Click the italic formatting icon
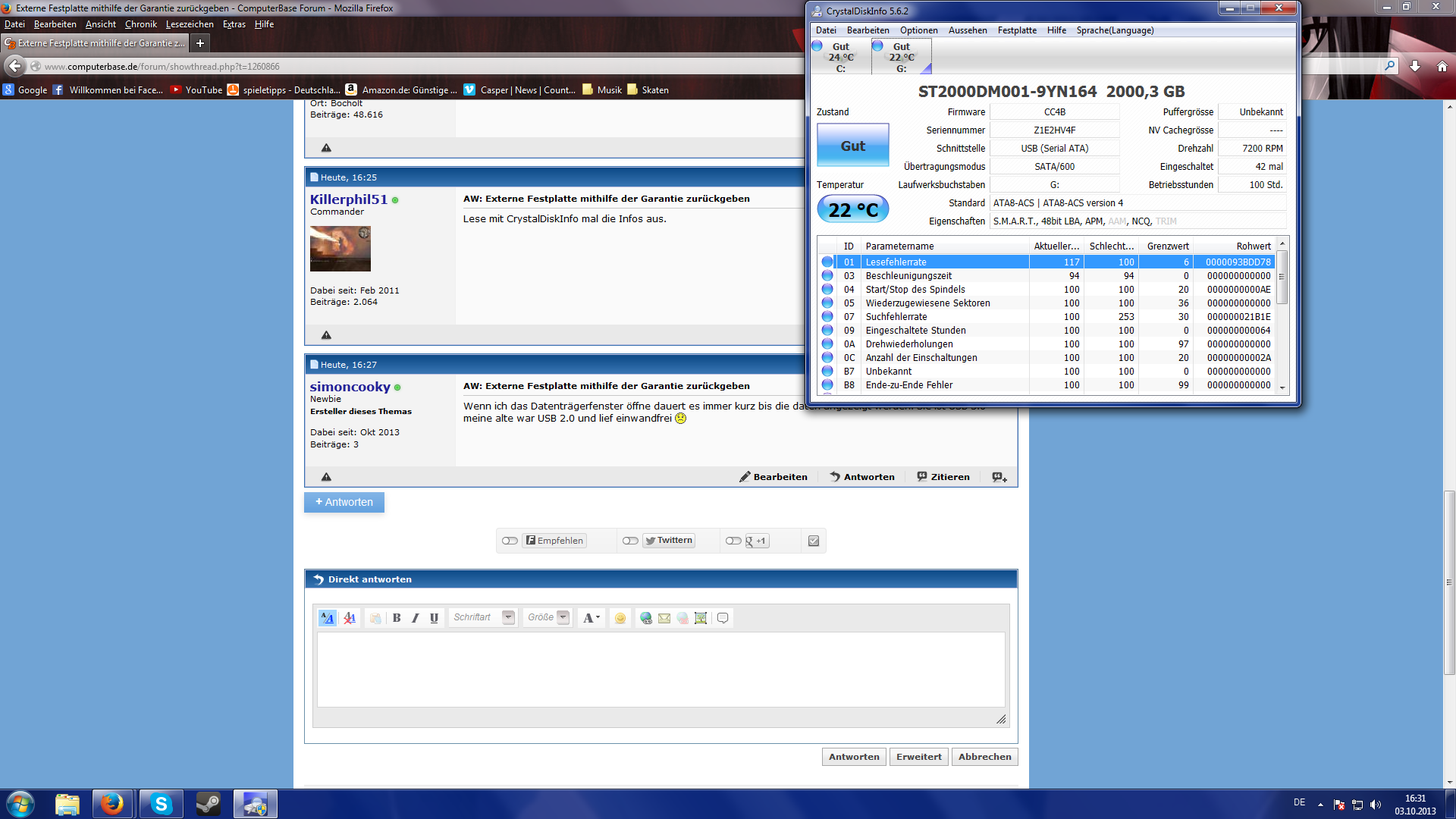 (x=416, y=618)
